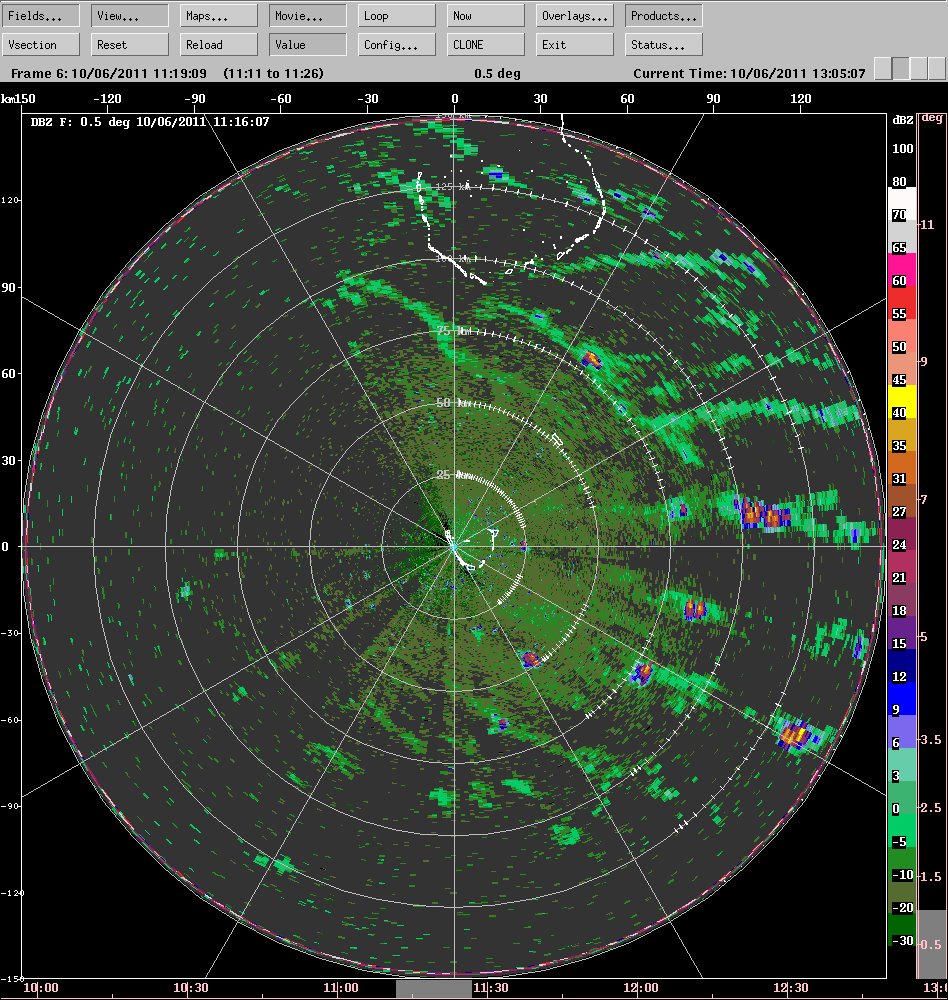Click the 'Frame 6: 10/06/2011 11:19:09' text

point(108,73)
